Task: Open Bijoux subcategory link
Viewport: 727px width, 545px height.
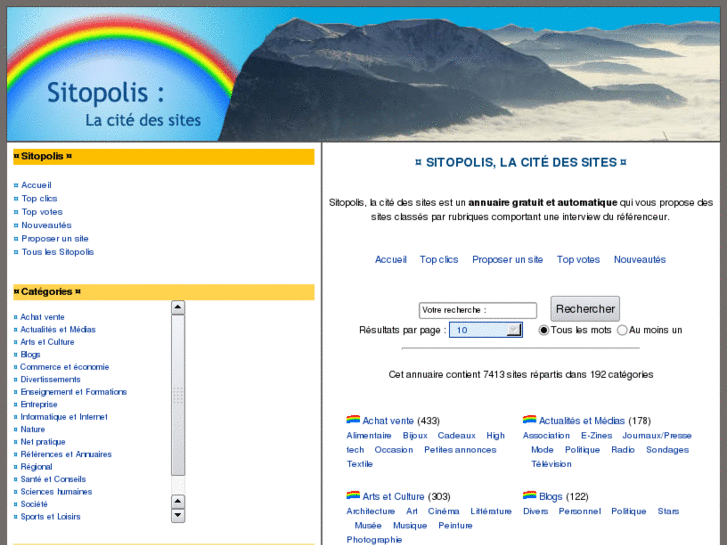Action: tap(415, 436)
